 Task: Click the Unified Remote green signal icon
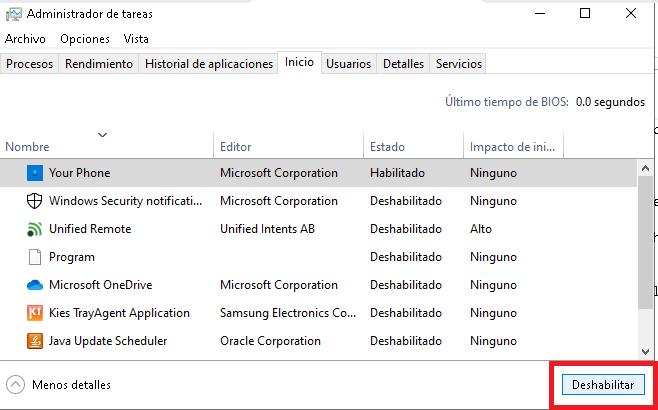pos(34,229)
